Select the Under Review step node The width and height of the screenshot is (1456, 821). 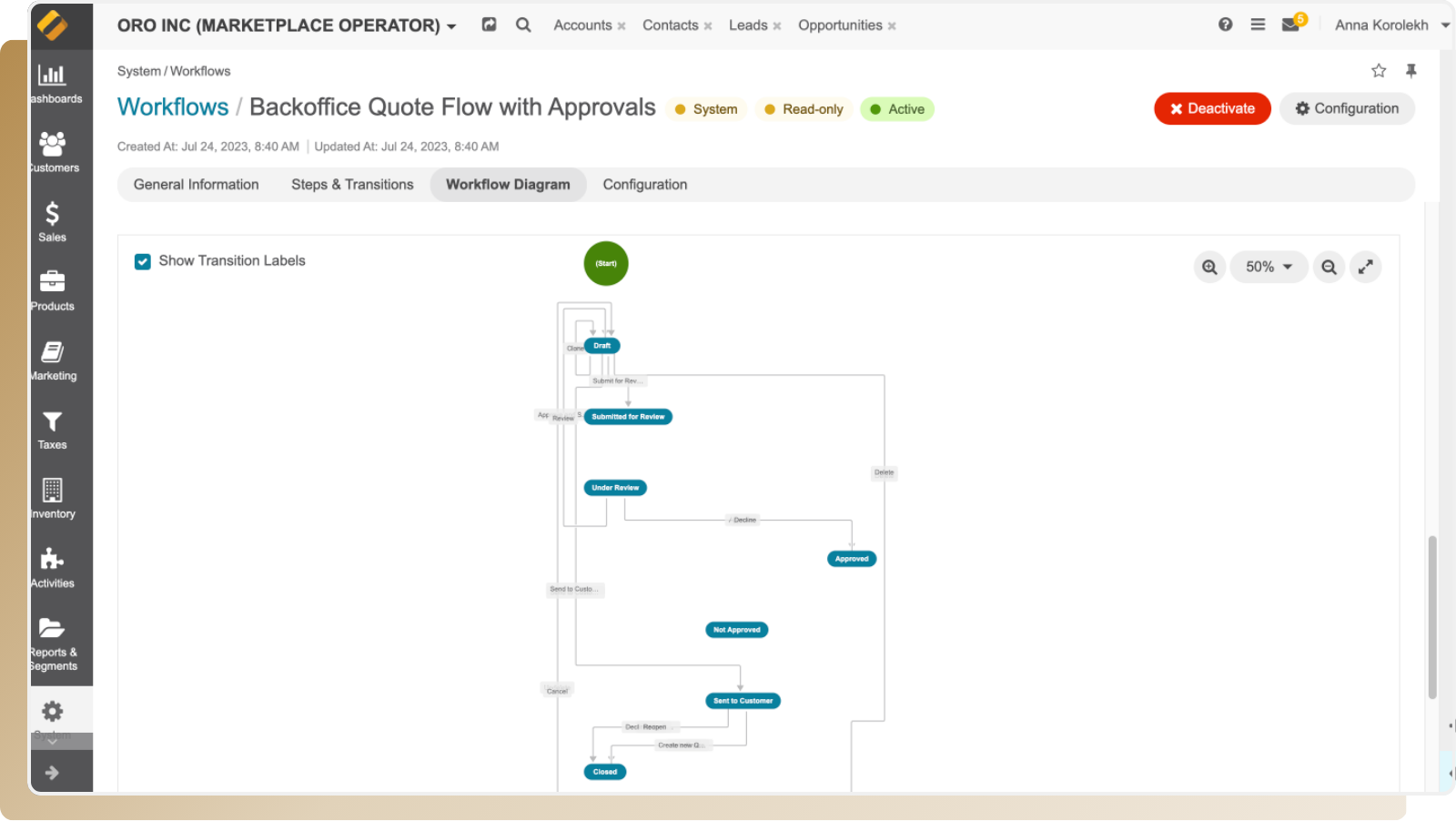[615, 488]
